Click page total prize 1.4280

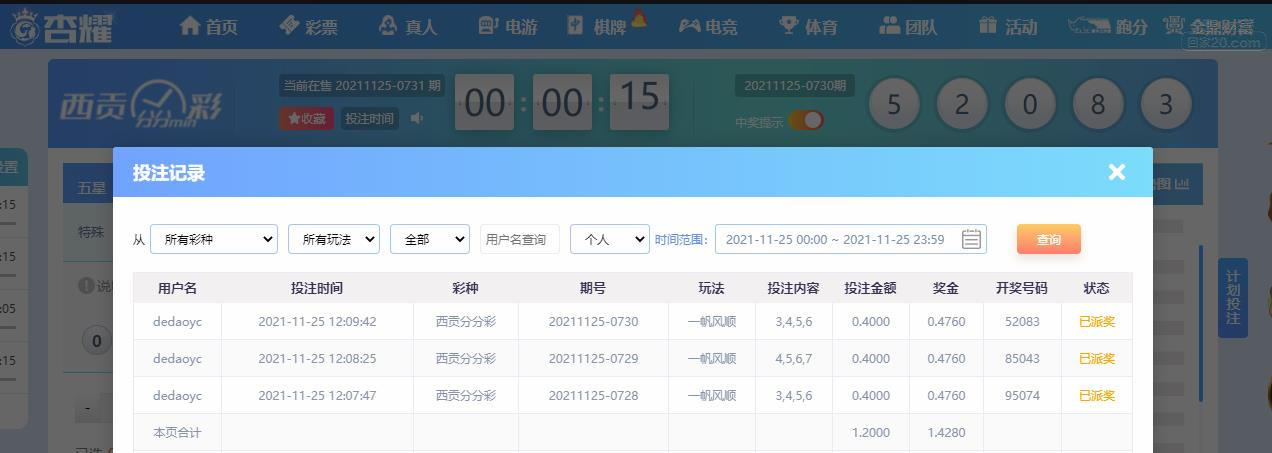pos(946,433)
